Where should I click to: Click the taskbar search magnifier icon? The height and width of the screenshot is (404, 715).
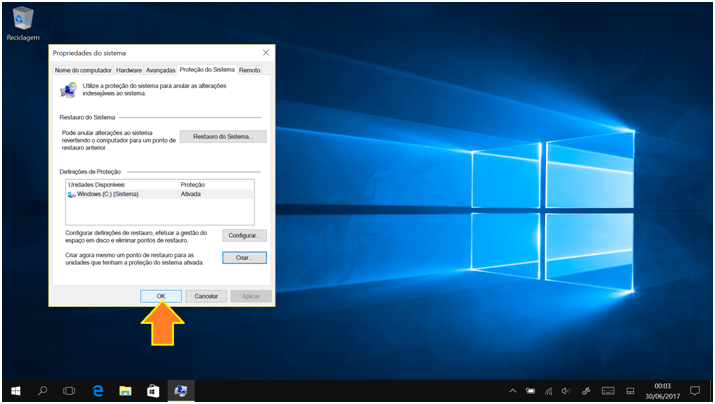[x=43, y=390]
